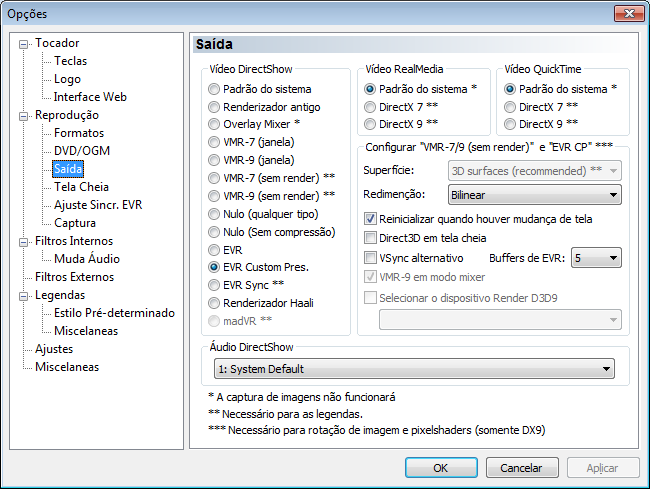Open the Redimenção Bilinear dropdown
This screenshot has height=489, width=650.
coord(535,195)
